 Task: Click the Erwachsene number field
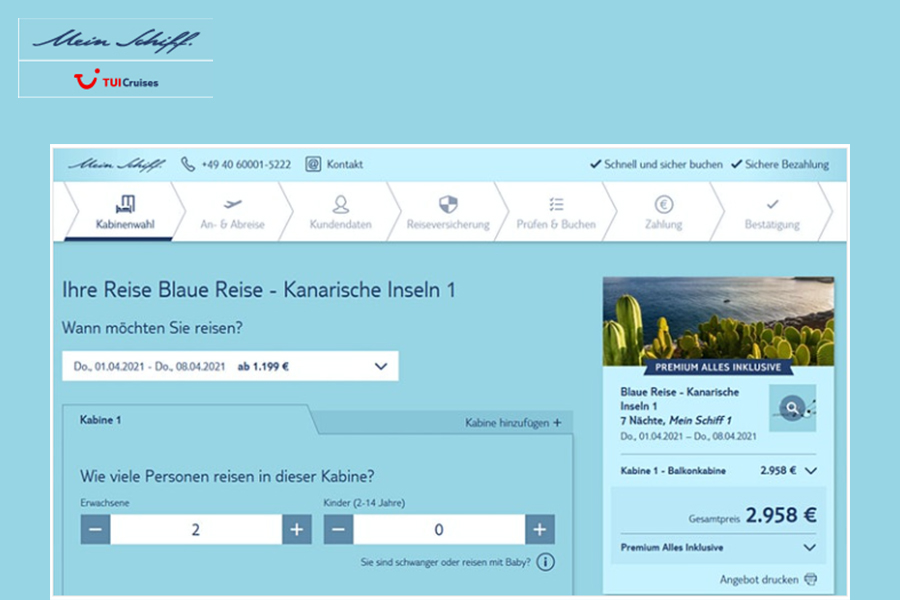(x=196, y=529)
